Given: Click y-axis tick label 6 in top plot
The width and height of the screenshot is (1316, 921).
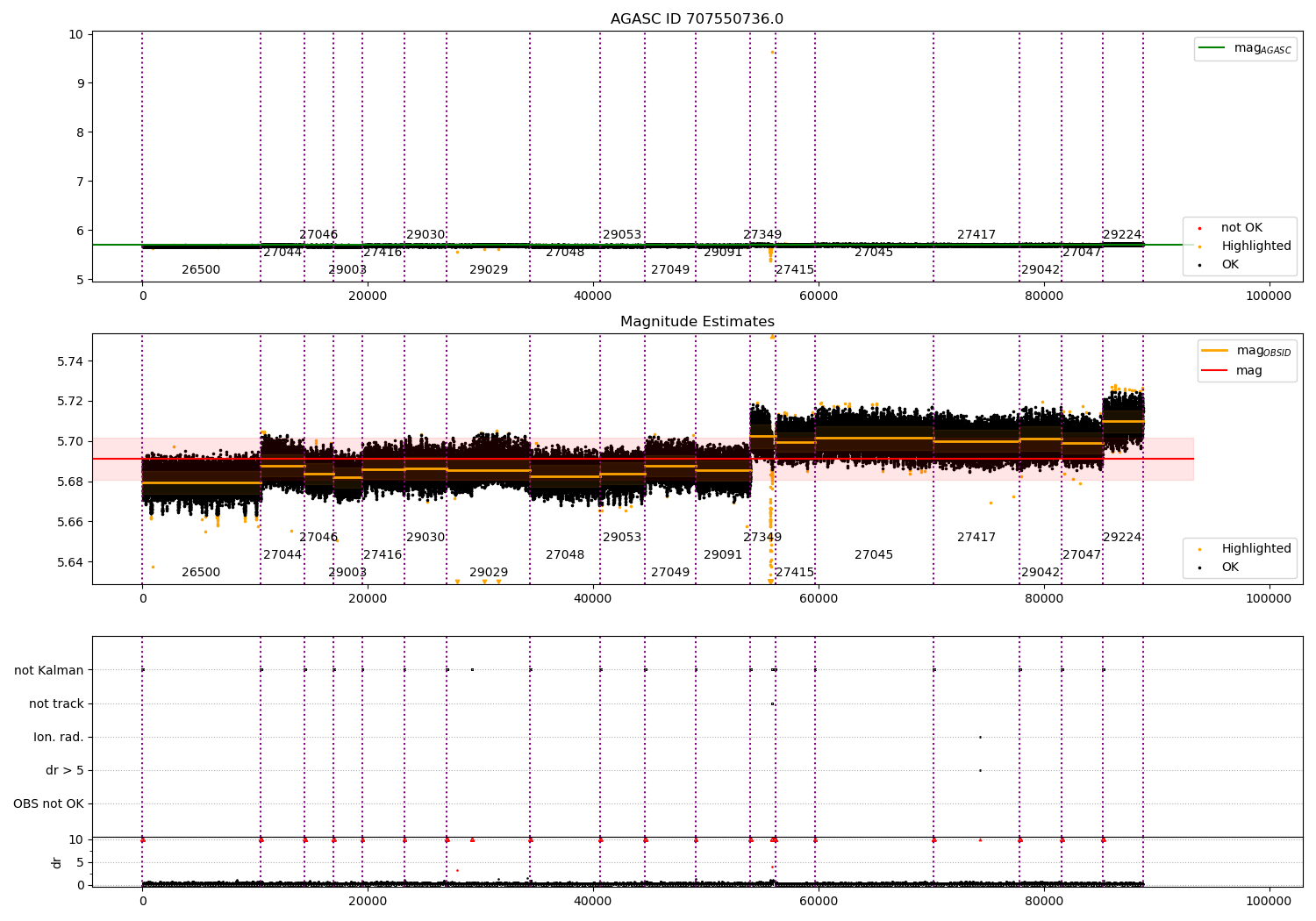Looking at the screenshot, I should point(80,231).
